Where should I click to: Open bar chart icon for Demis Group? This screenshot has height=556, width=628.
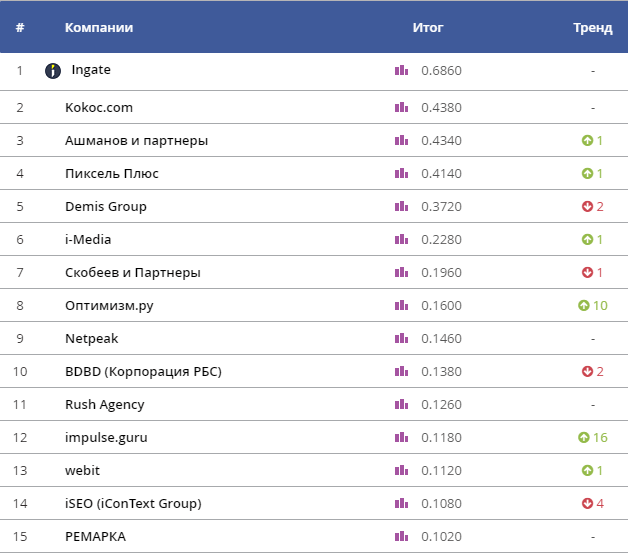pos(401,206)
